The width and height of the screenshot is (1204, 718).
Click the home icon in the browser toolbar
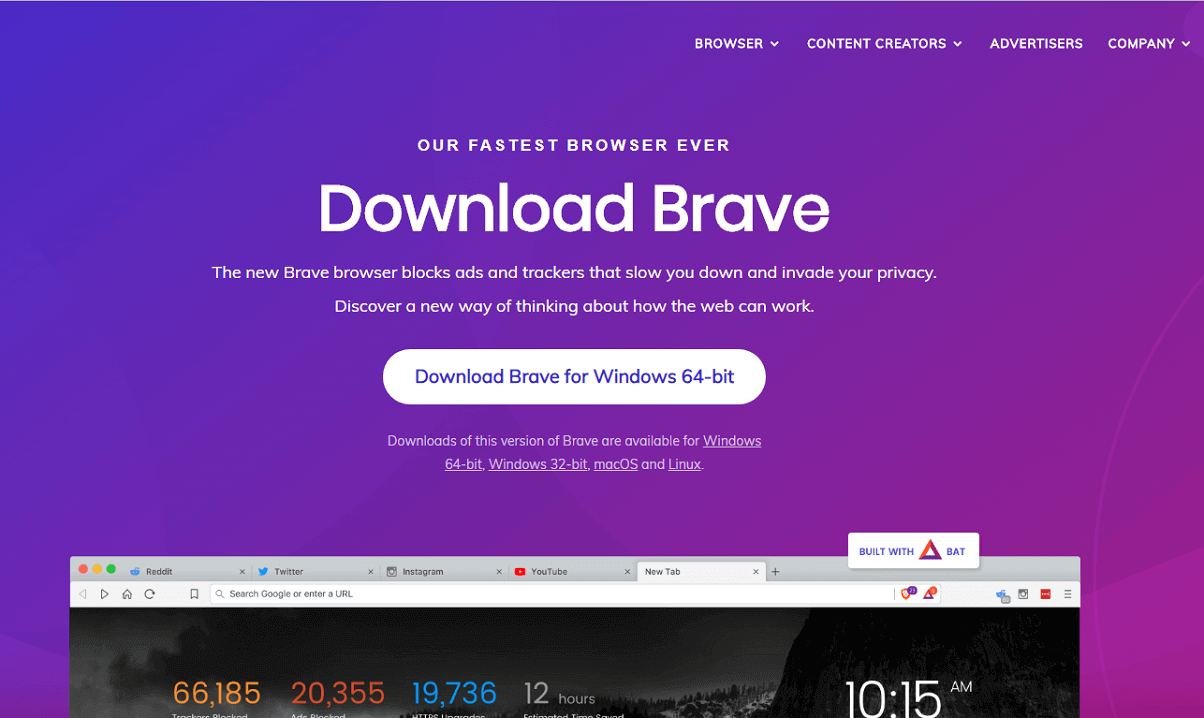[x=126, y=593]
